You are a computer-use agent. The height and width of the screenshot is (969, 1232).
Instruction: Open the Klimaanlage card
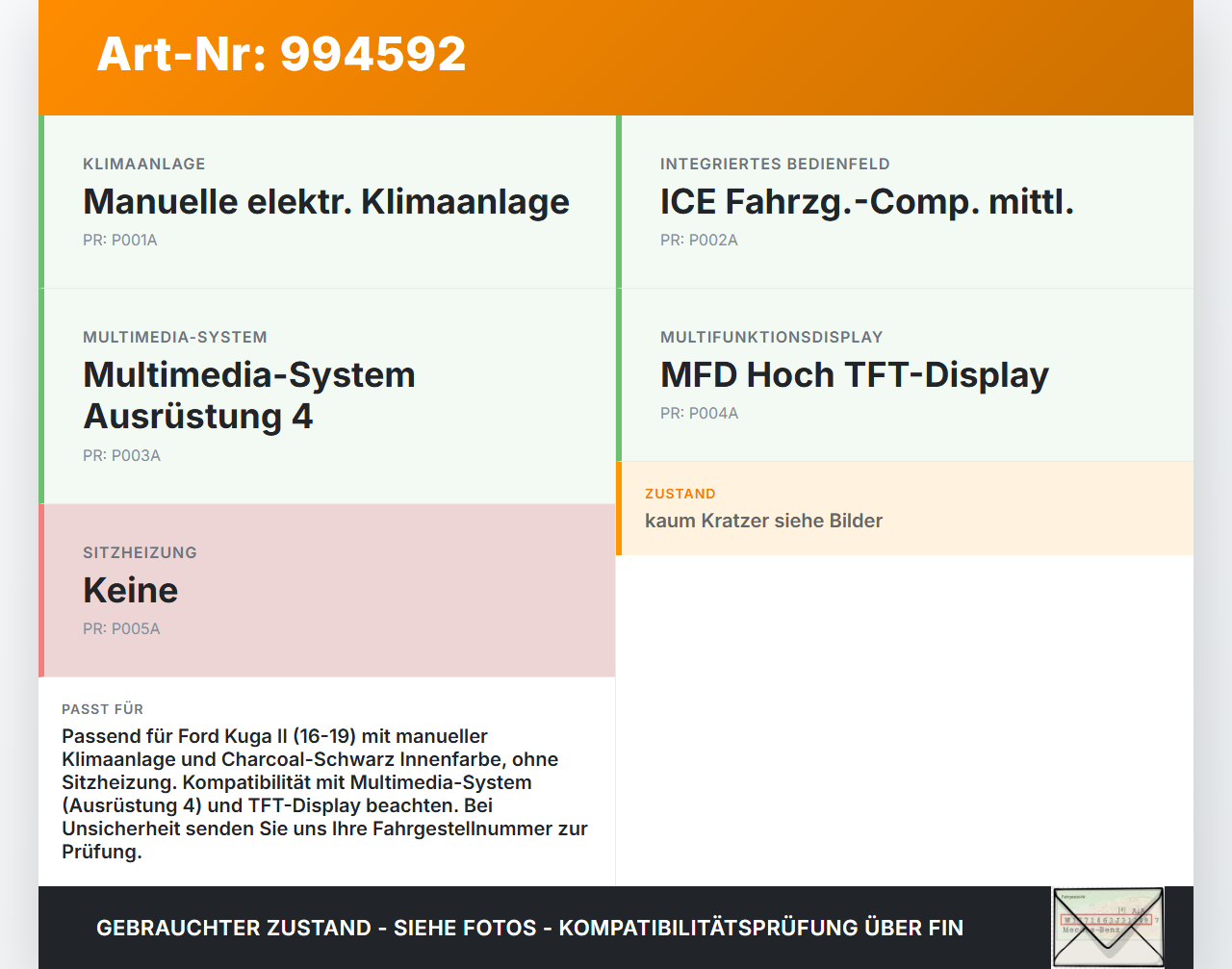pyautogui.click(x=327, y=202)
